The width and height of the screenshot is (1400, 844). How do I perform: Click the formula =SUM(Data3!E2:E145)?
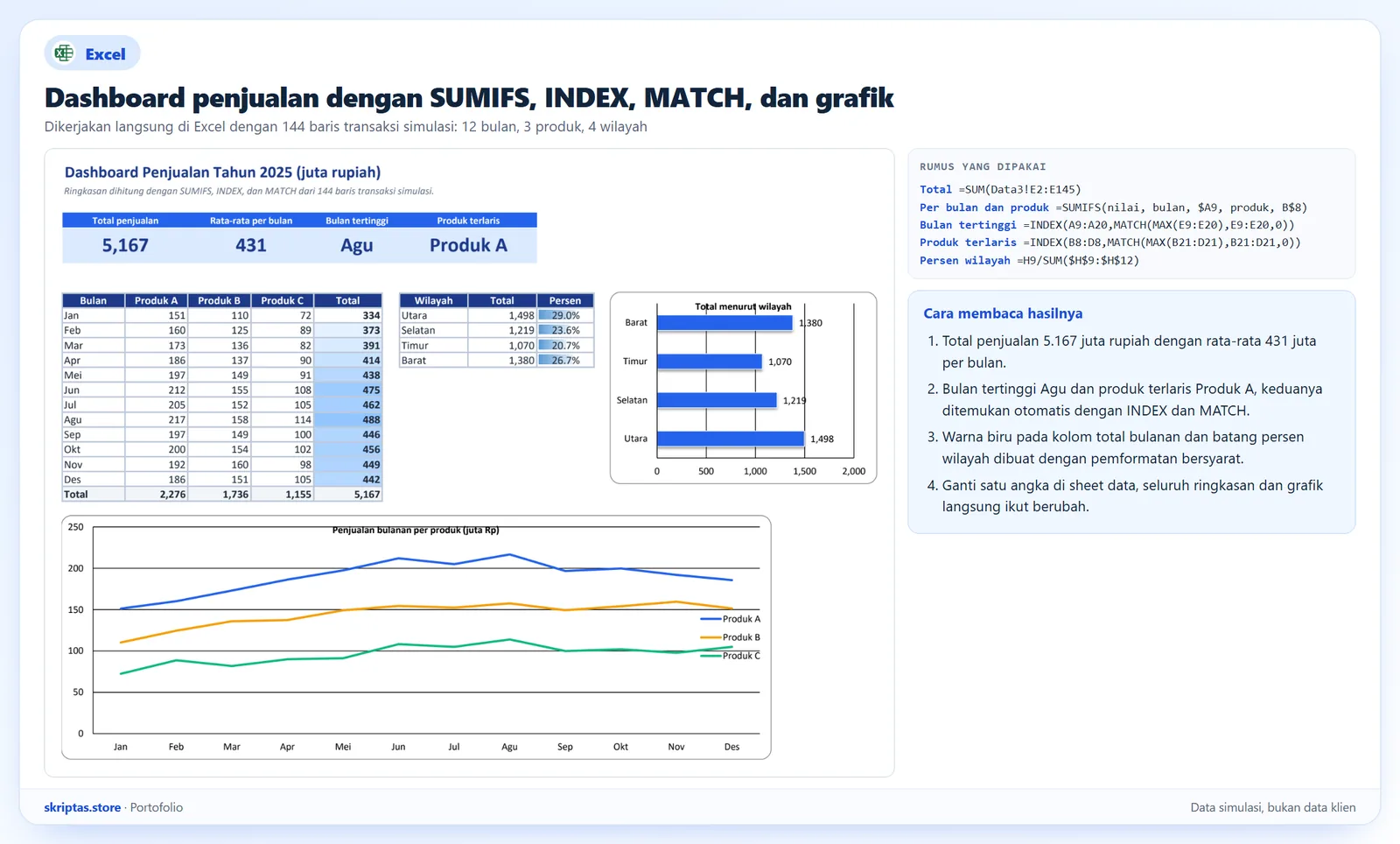point(1019,189)
